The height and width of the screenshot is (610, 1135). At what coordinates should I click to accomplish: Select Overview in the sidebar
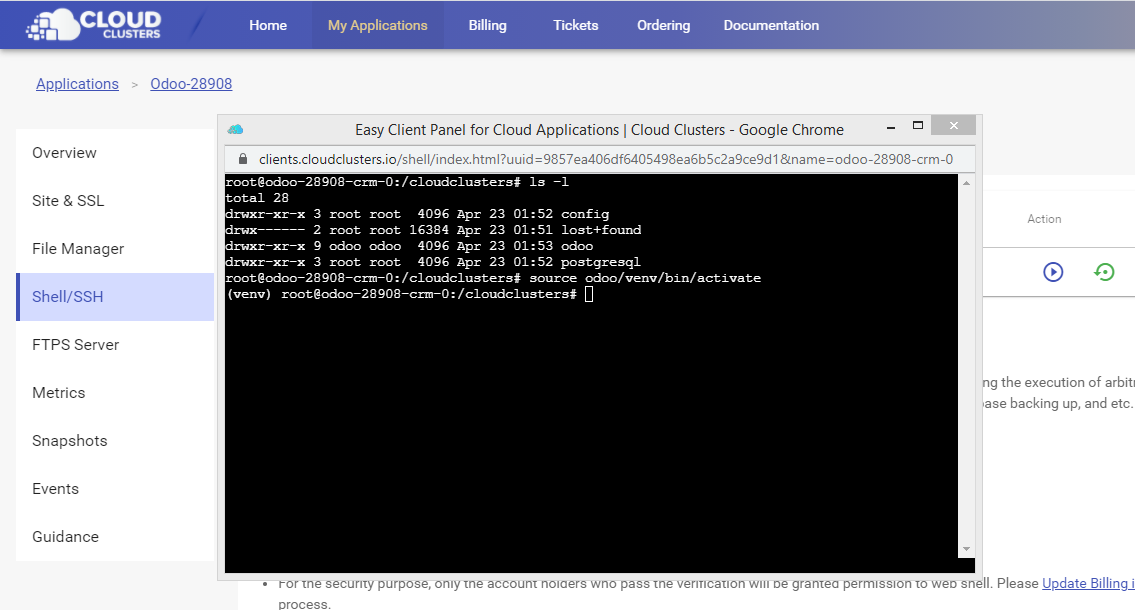click(64, 153)
